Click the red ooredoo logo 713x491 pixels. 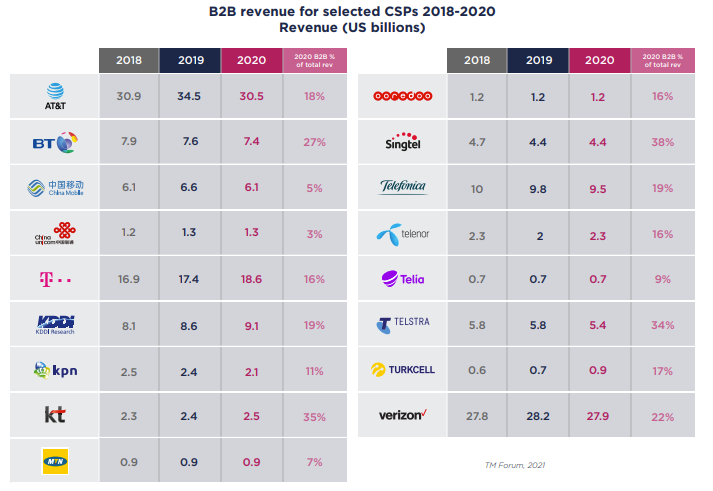(402, 96)
